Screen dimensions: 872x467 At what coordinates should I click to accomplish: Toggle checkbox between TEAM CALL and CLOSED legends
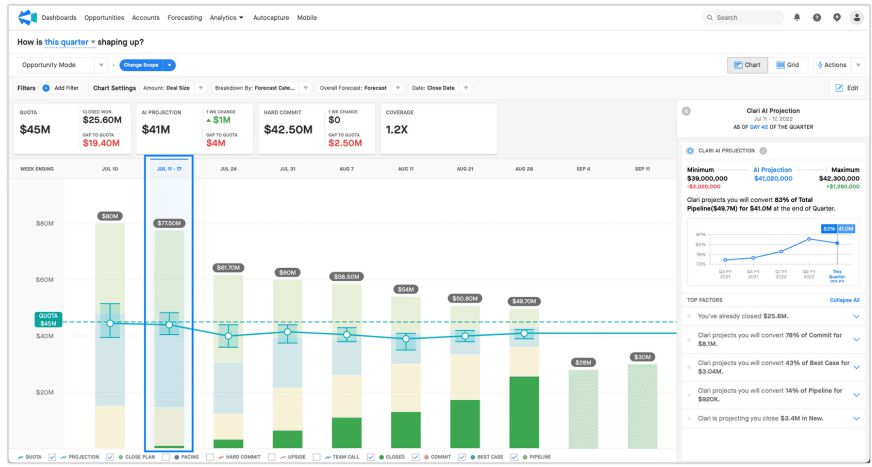pyautogui.click(x=370, y=457)
